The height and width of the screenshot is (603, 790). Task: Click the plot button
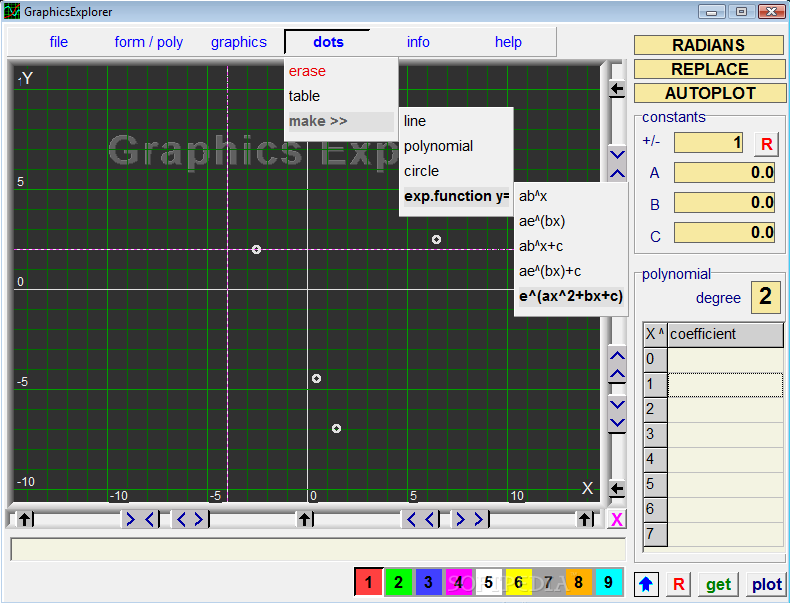click(767, 584)
